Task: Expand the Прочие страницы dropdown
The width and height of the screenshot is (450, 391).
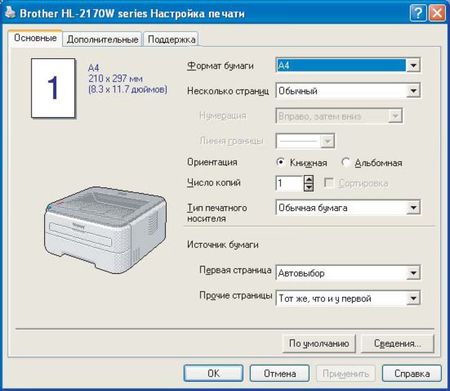Action: (348, 298)
